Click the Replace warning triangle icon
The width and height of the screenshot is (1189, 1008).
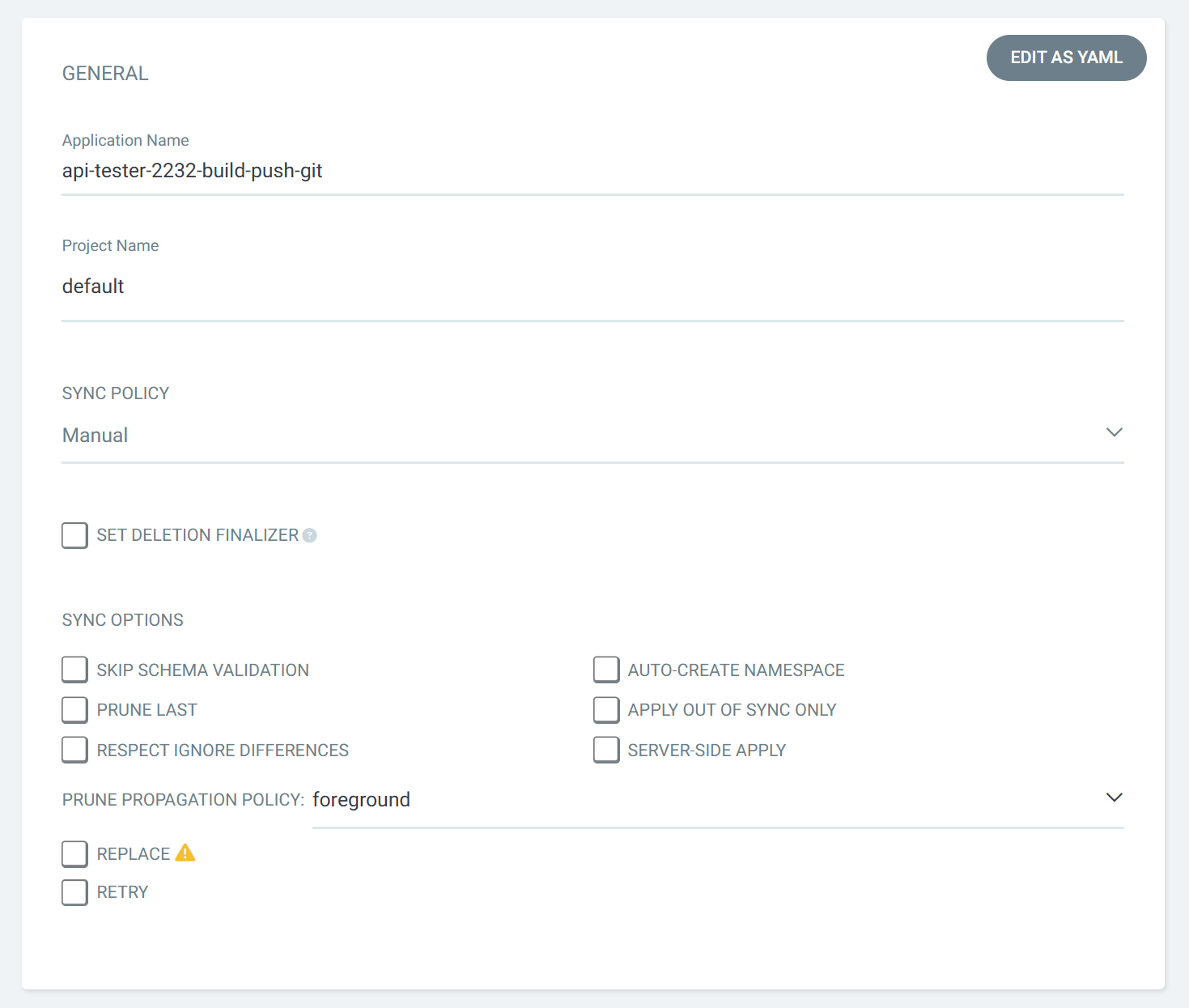tap(185, 853)
